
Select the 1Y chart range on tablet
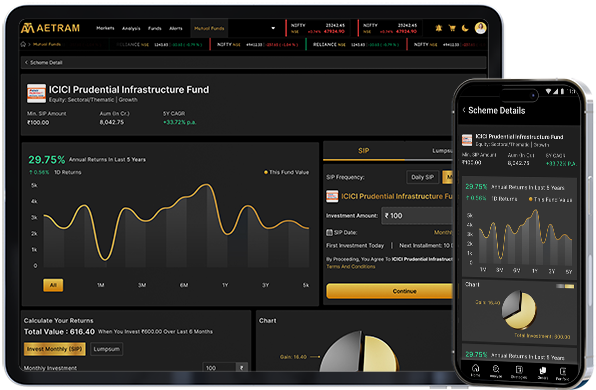click(225, 285)
